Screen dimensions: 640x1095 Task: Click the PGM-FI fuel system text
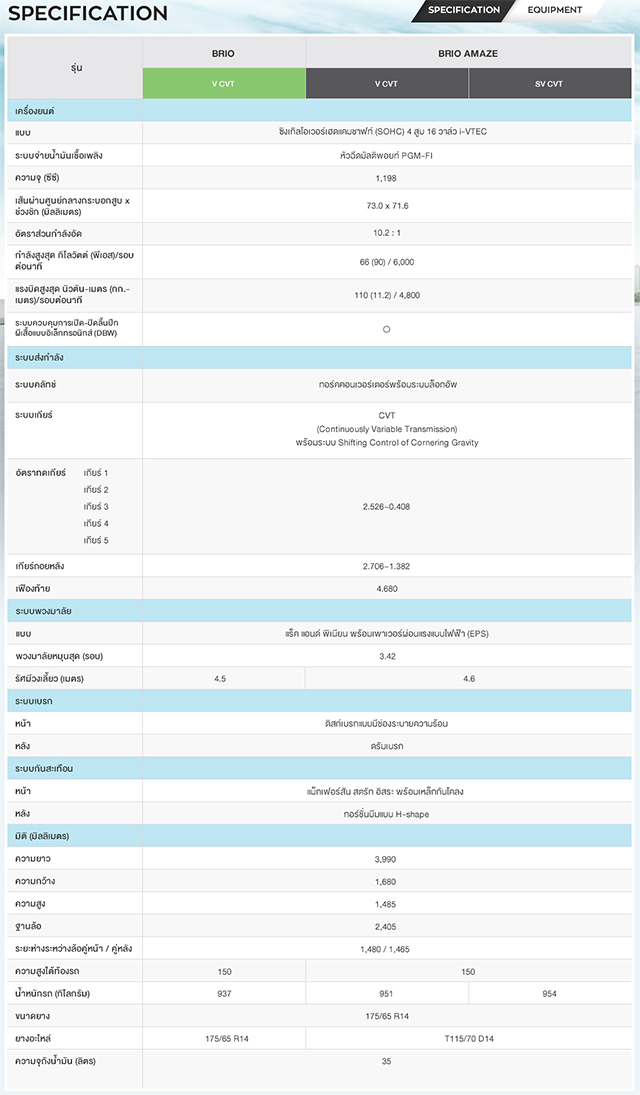point(386,156)
